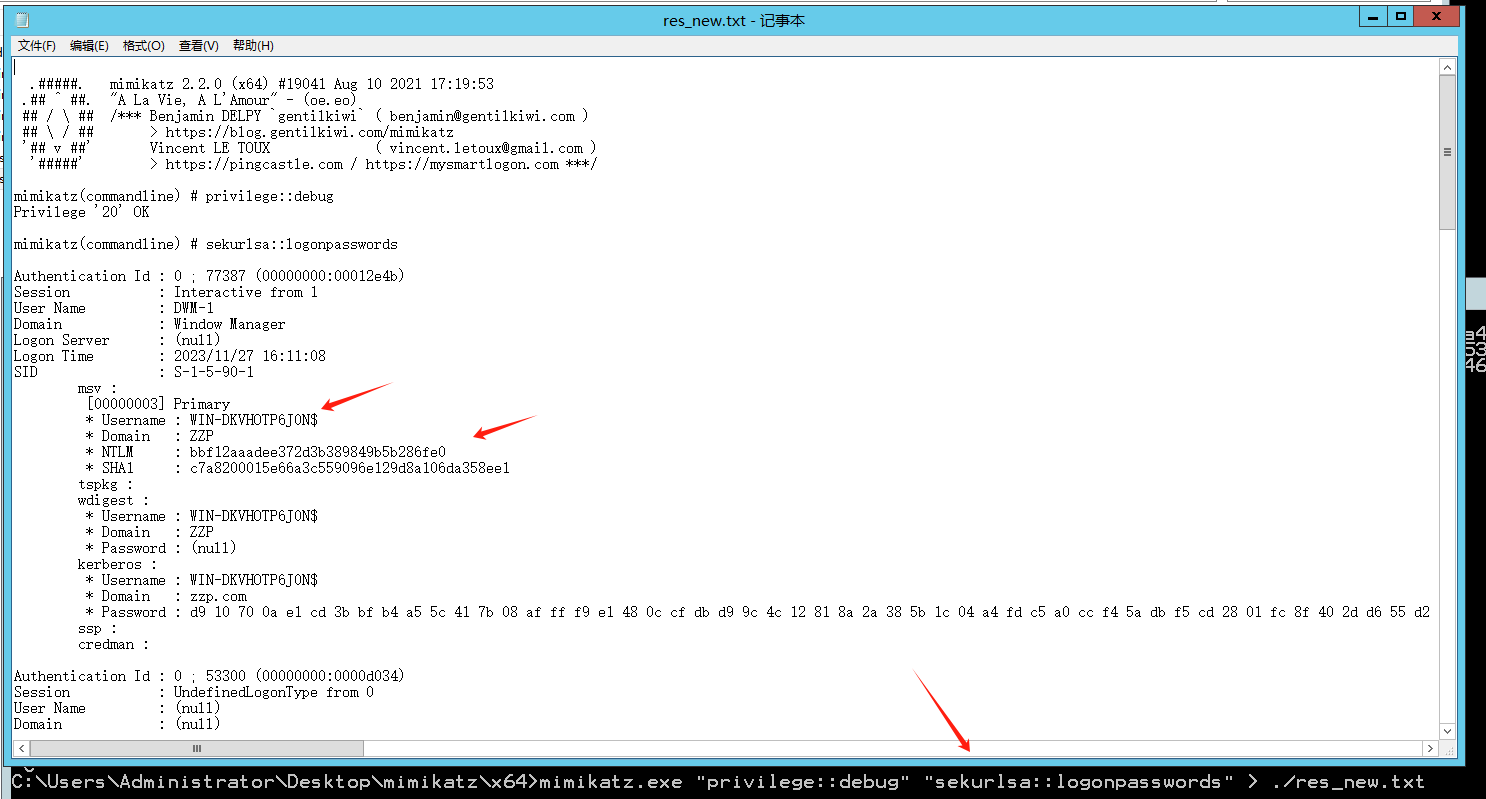Click the Window Manager domain value
Screen dimensions: 1486x799
[x=230, y=324]
